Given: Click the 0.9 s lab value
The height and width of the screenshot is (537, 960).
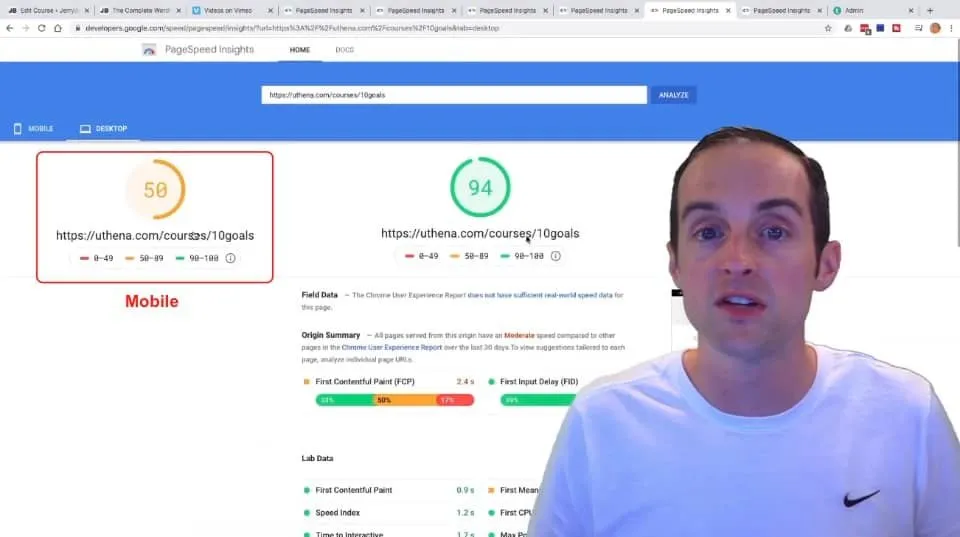Looking at the screenshot, I should [x=465, y=490].
